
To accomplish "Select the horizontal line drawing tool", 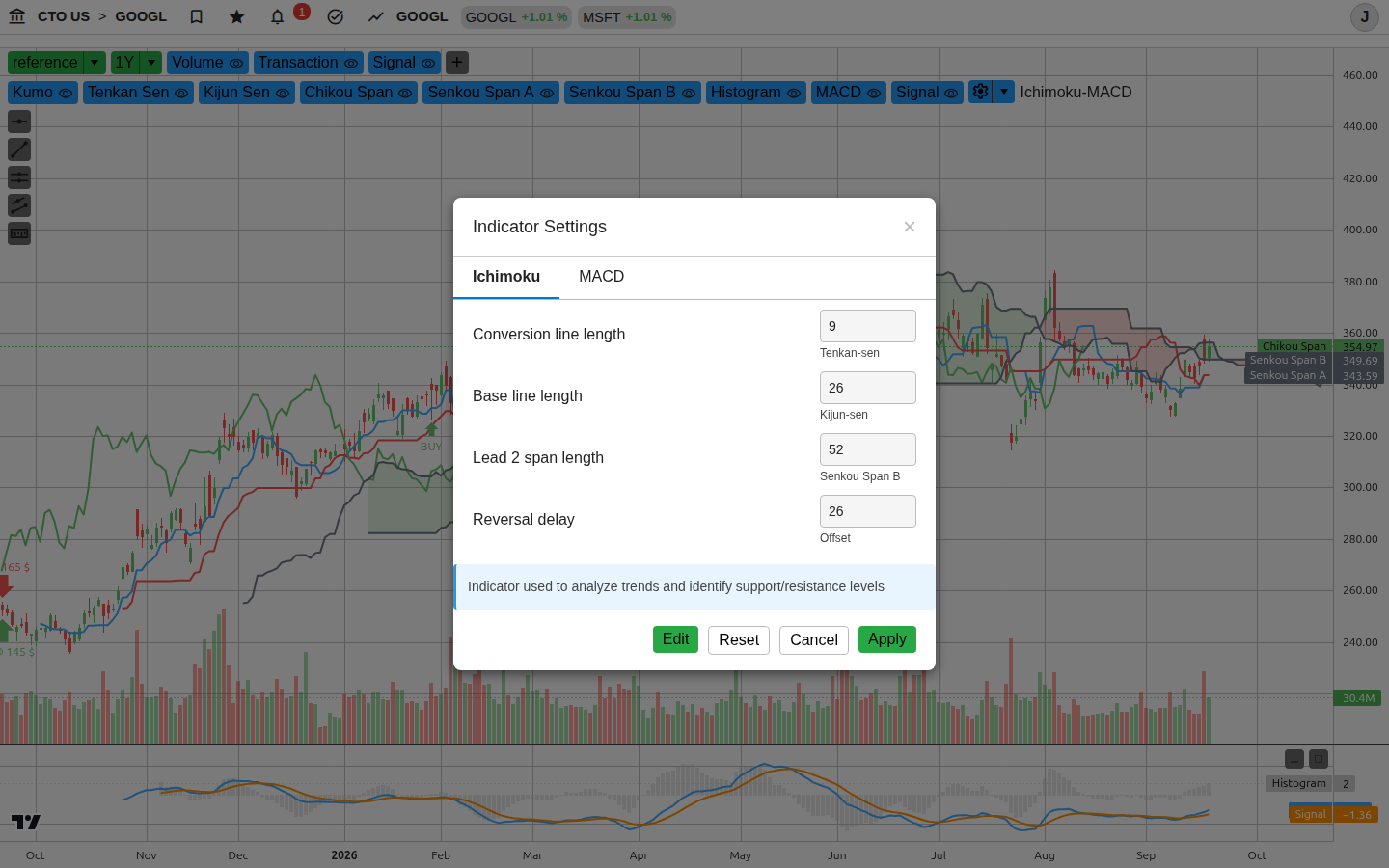I will 19,122.
